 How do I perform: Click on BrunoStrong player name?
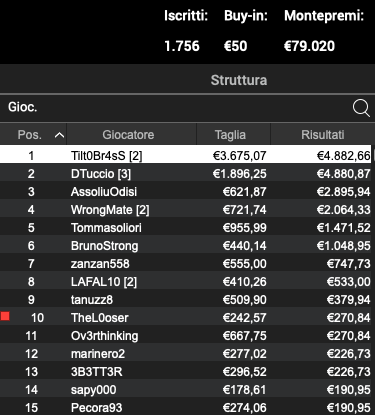coord(105,246)
